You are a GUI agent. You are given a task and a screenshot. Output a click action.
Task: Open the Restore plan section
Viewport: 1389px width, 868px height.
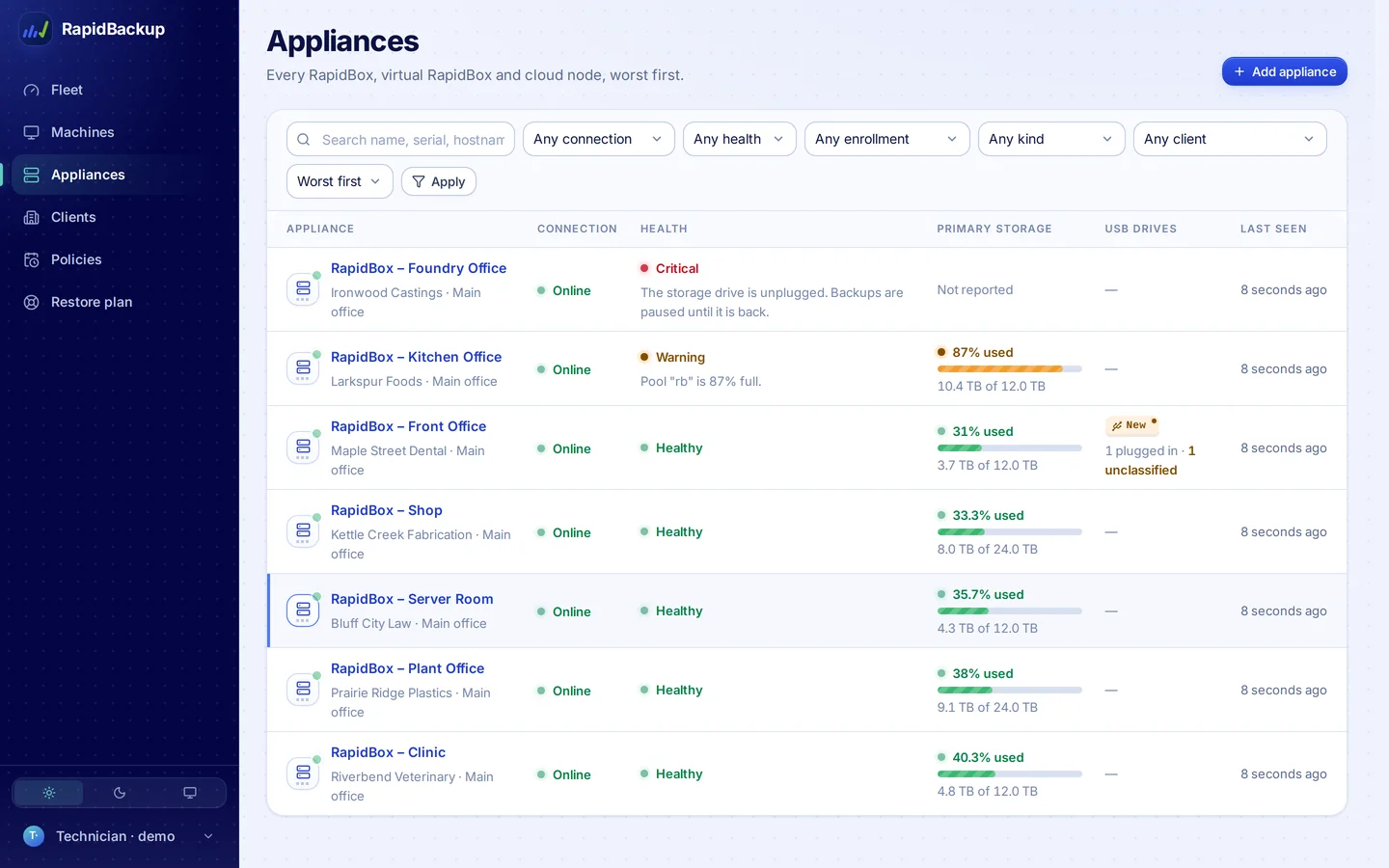(x=120, y=302)
